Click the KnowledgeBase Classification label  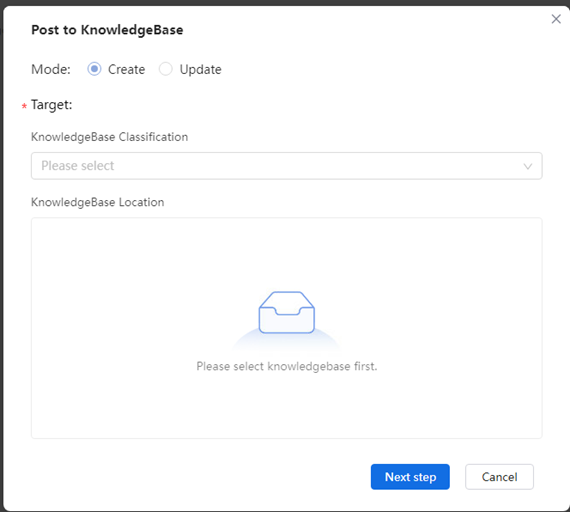coord(109,137)
